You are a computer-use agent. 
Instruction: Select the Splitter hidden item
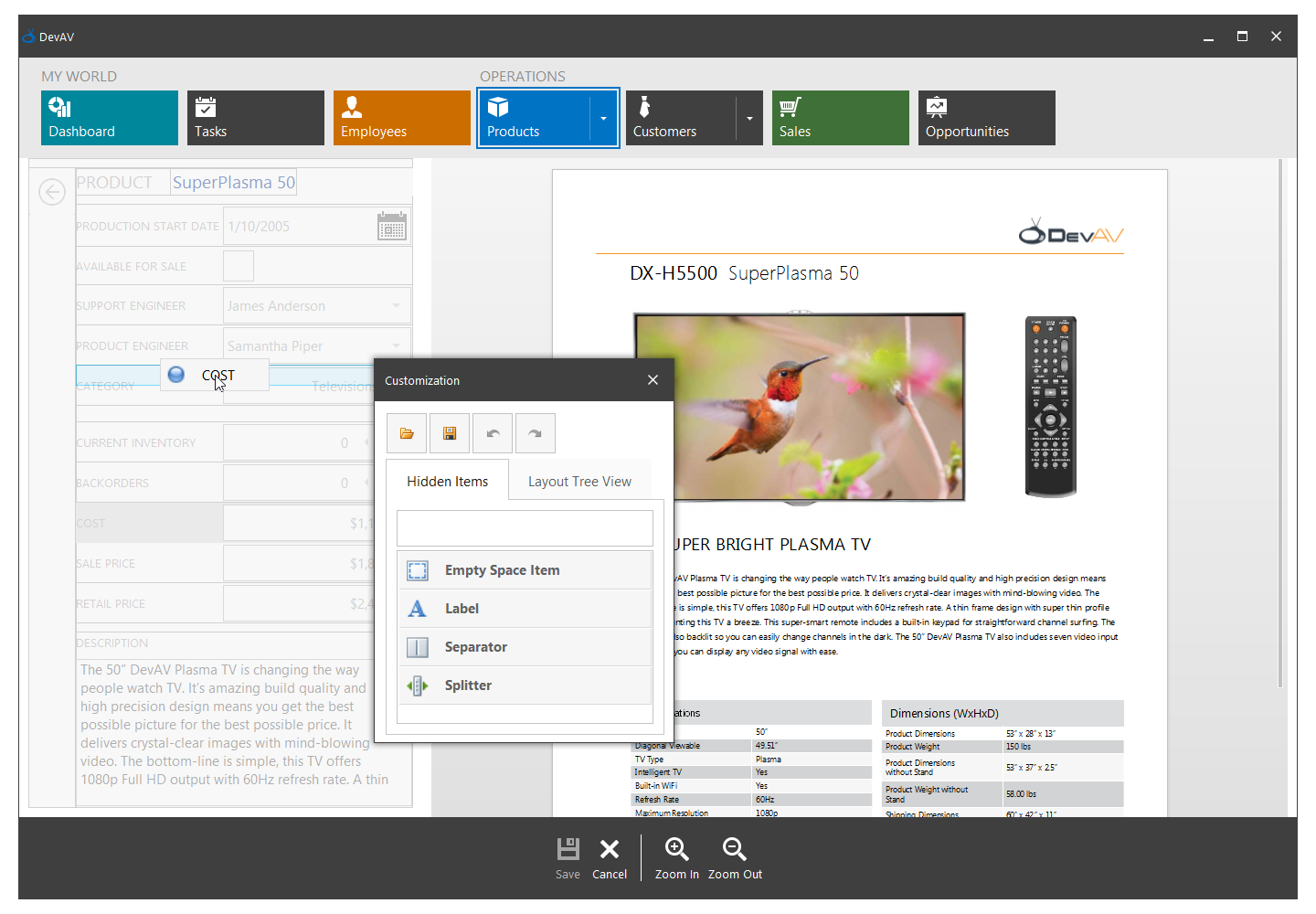[525, 685]
